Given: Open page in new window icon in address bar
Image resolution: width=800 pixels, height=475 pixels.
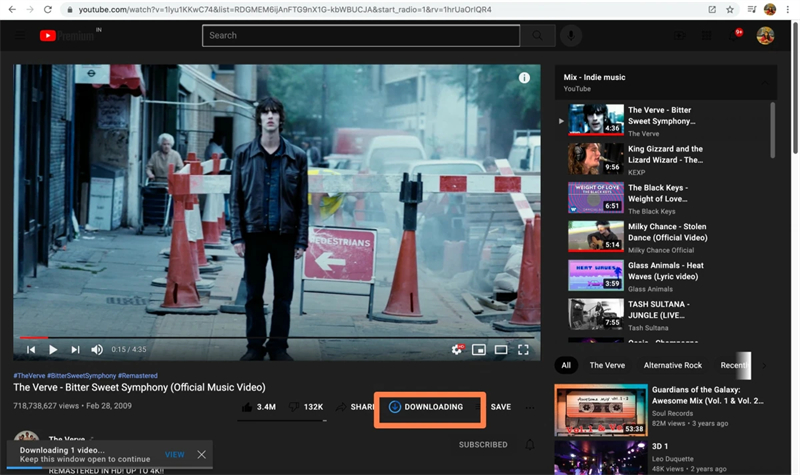Looking at the screenshot, I should tap(712, 9).
